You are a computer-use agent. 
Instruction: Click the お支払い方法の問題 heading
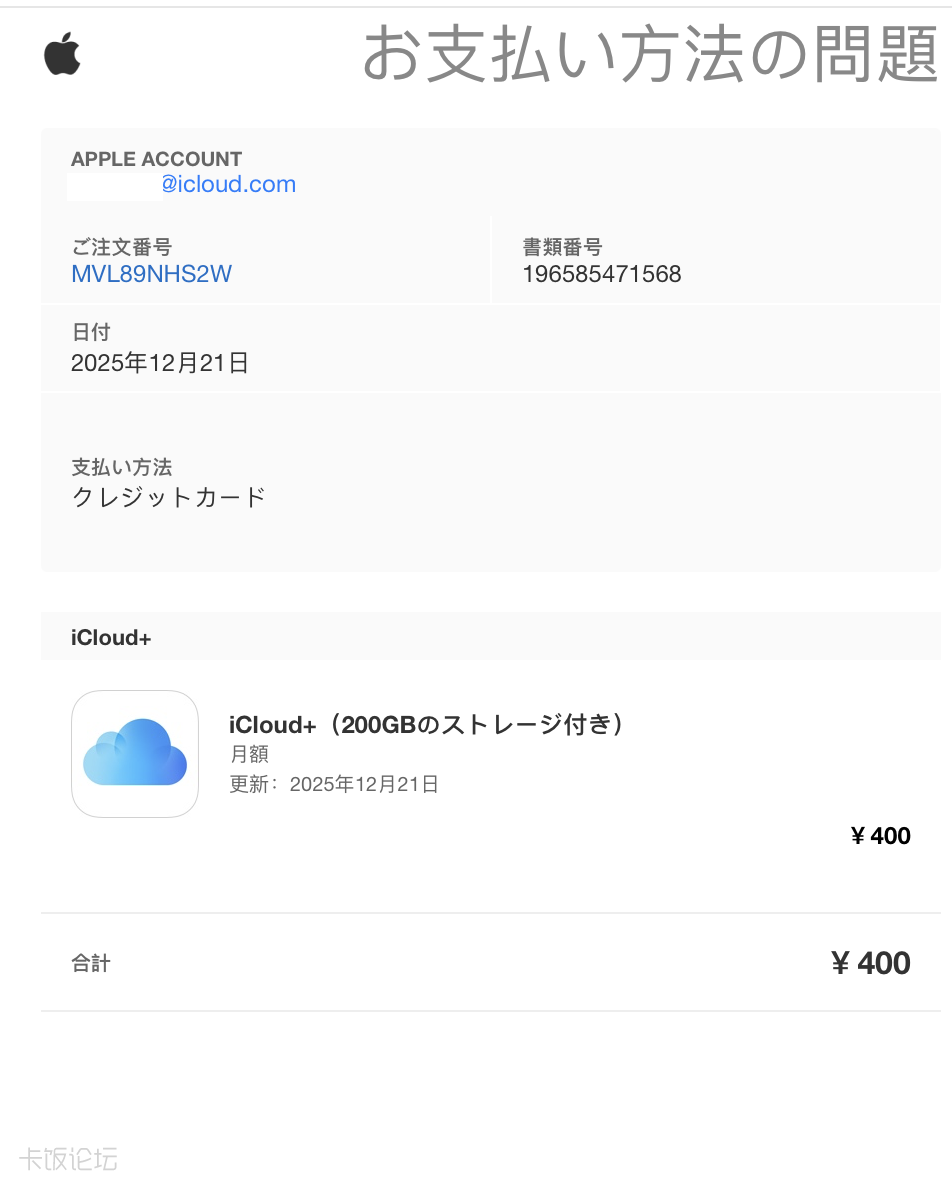pos(649,54)
